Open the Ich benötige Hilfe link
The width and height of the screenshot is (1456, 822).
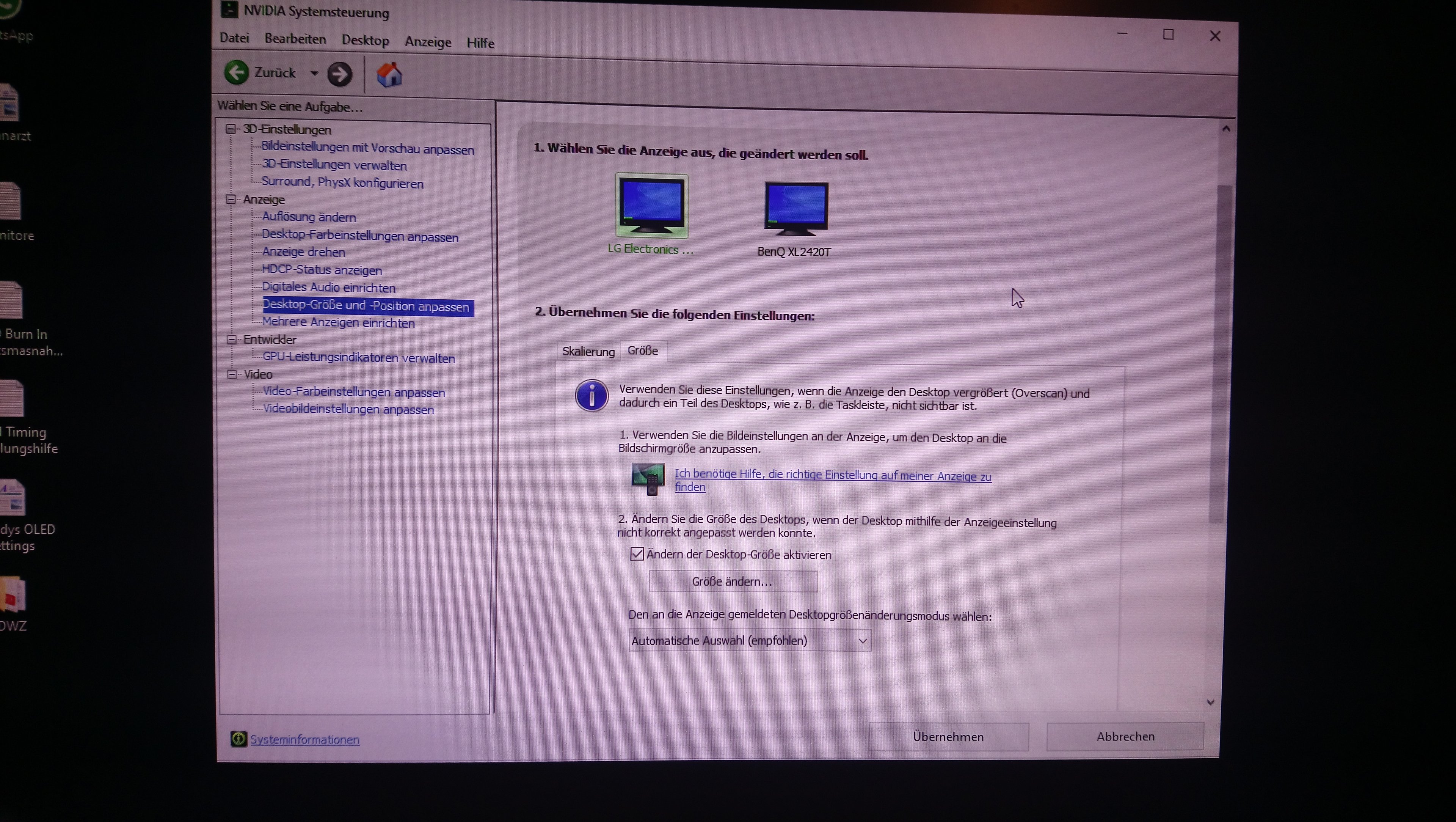pyautogui.click(x=832, y=475)
